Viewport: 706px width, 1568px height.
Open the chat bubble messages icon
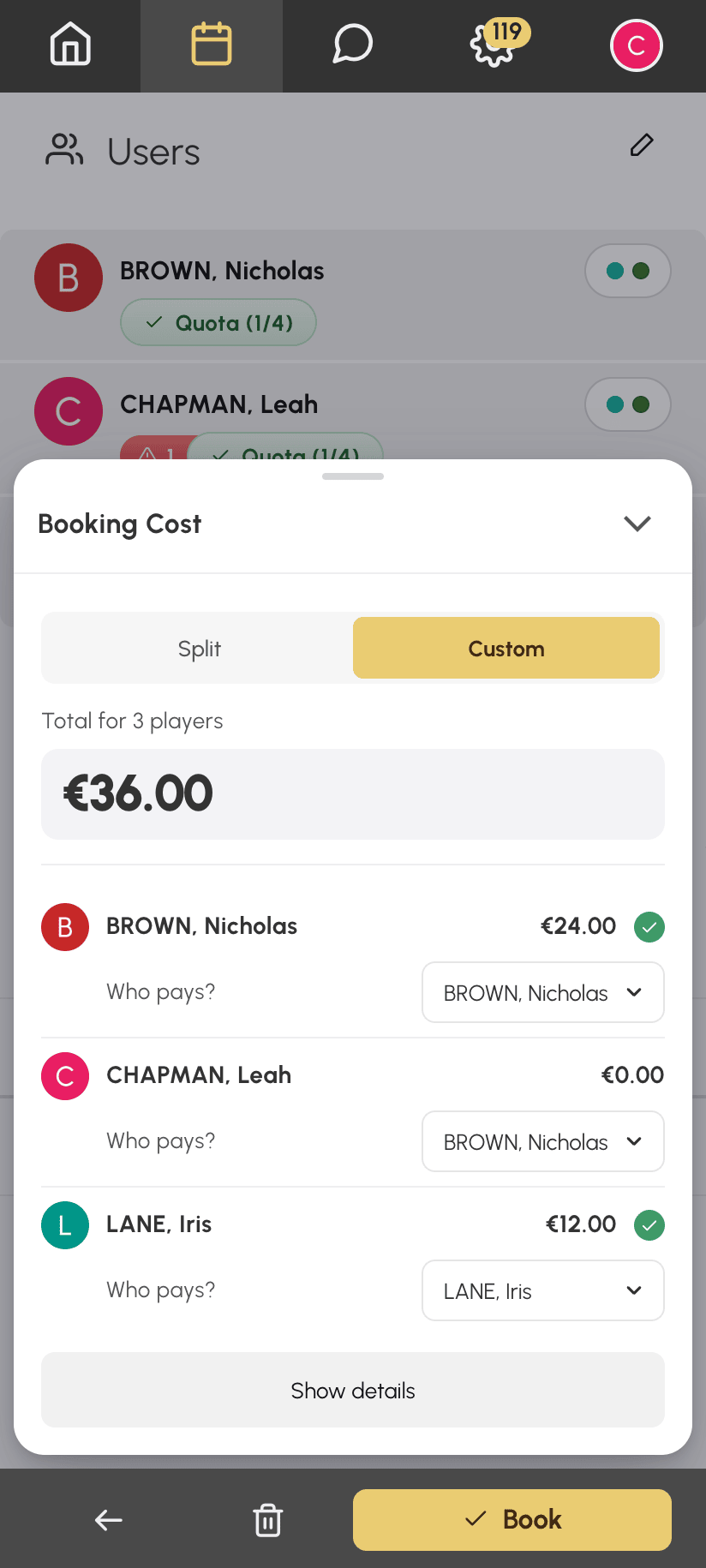pos(352,45)
